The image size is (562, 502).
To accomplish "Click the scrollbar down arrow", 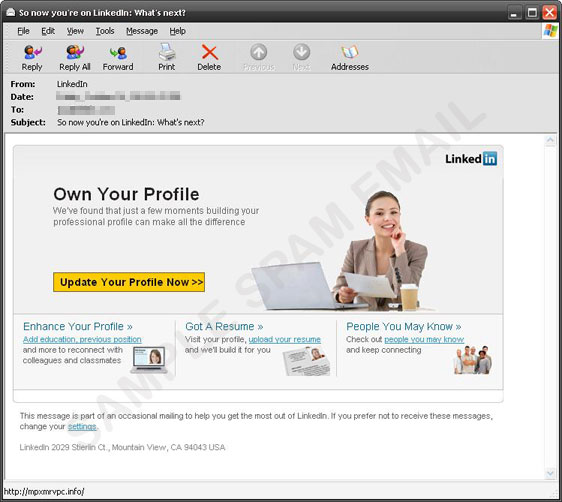I will click(550, 474).
